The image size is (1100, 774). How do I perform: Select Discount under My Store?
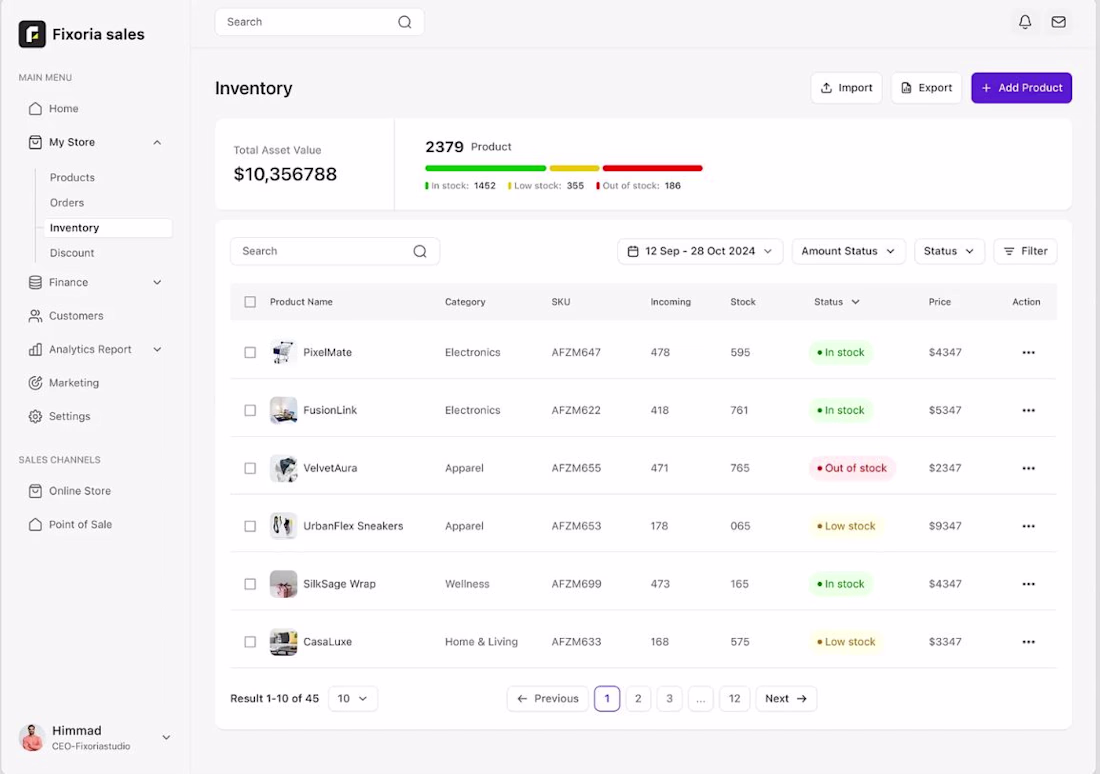pos(72,253)
